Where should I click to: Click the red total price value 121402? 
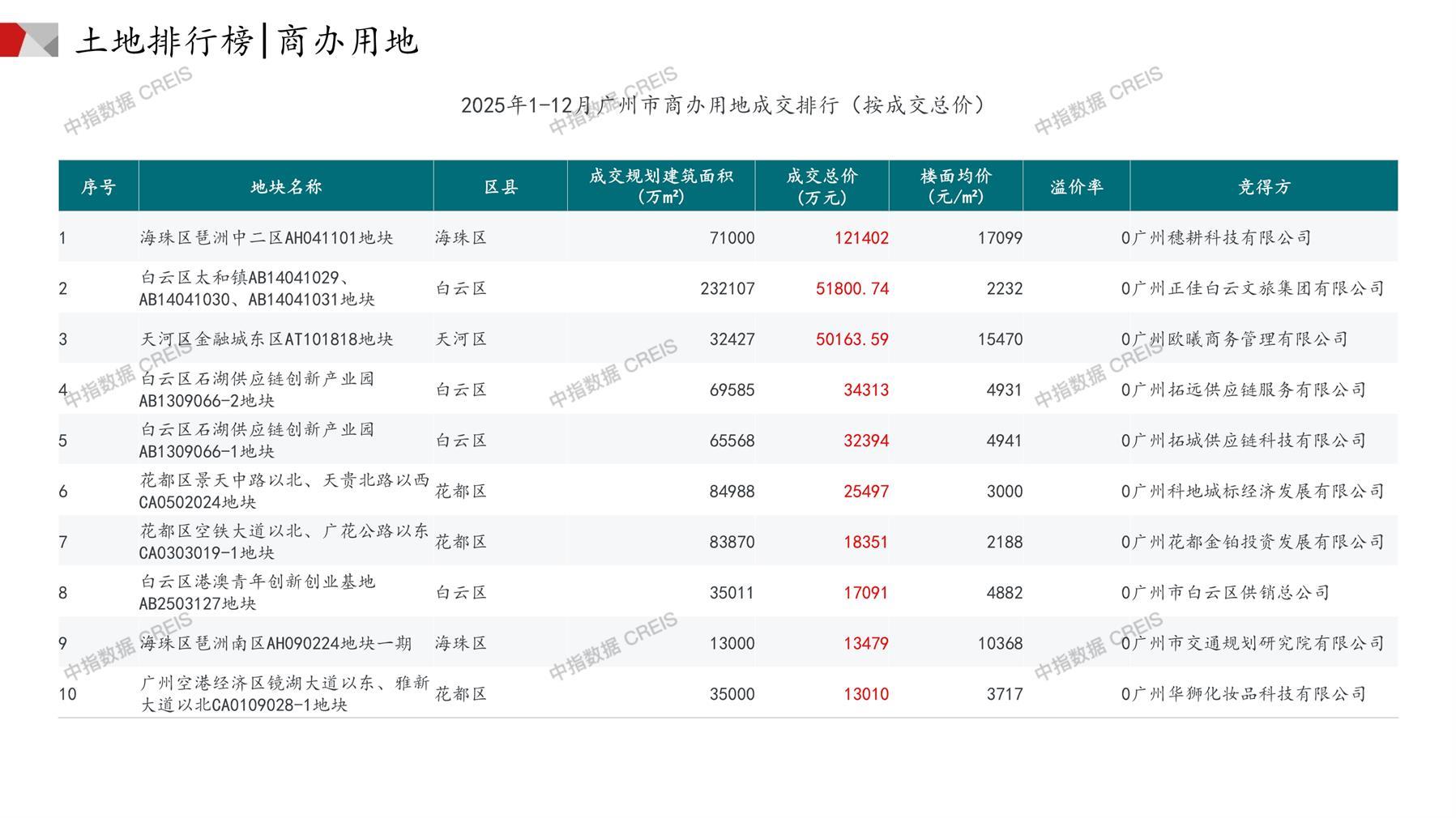click(861, 238)
